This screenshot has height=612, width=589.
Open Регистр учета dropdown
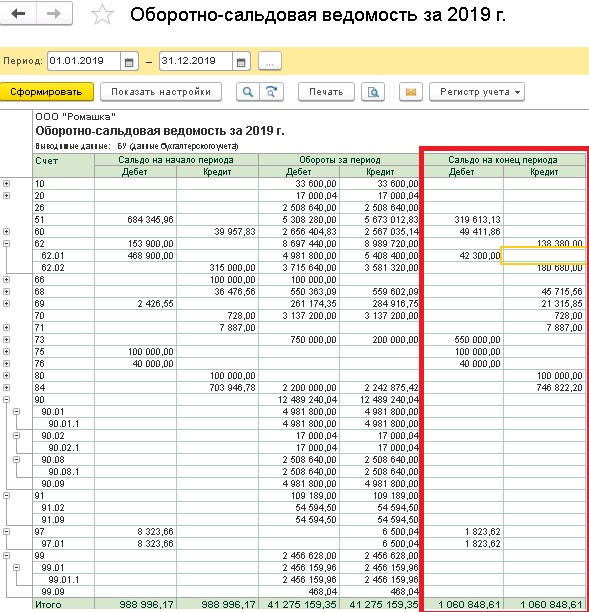[x=477, y=92]
